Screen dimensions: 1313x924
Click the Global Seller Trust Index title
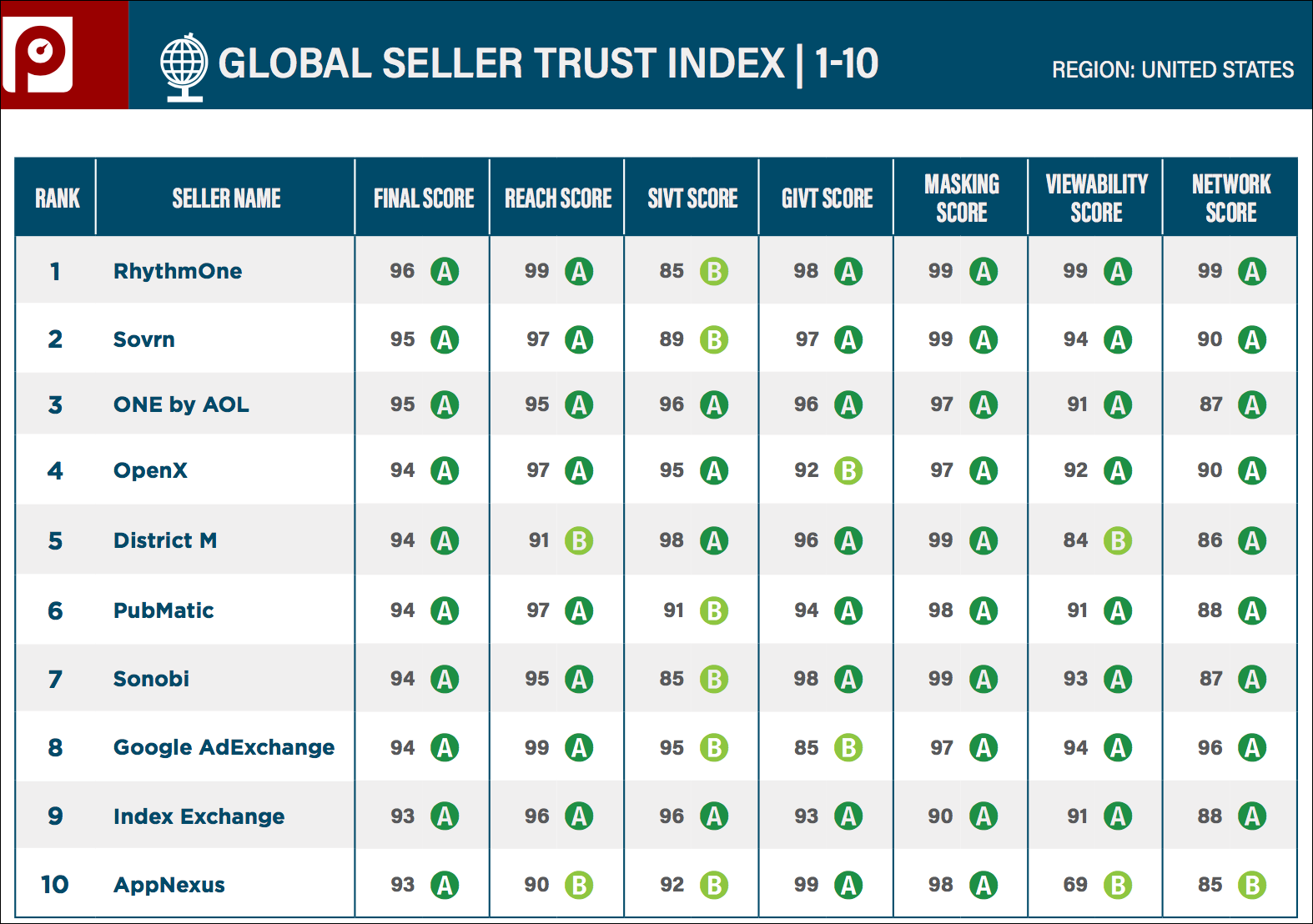pyautogui.click(x=548, y=63)
